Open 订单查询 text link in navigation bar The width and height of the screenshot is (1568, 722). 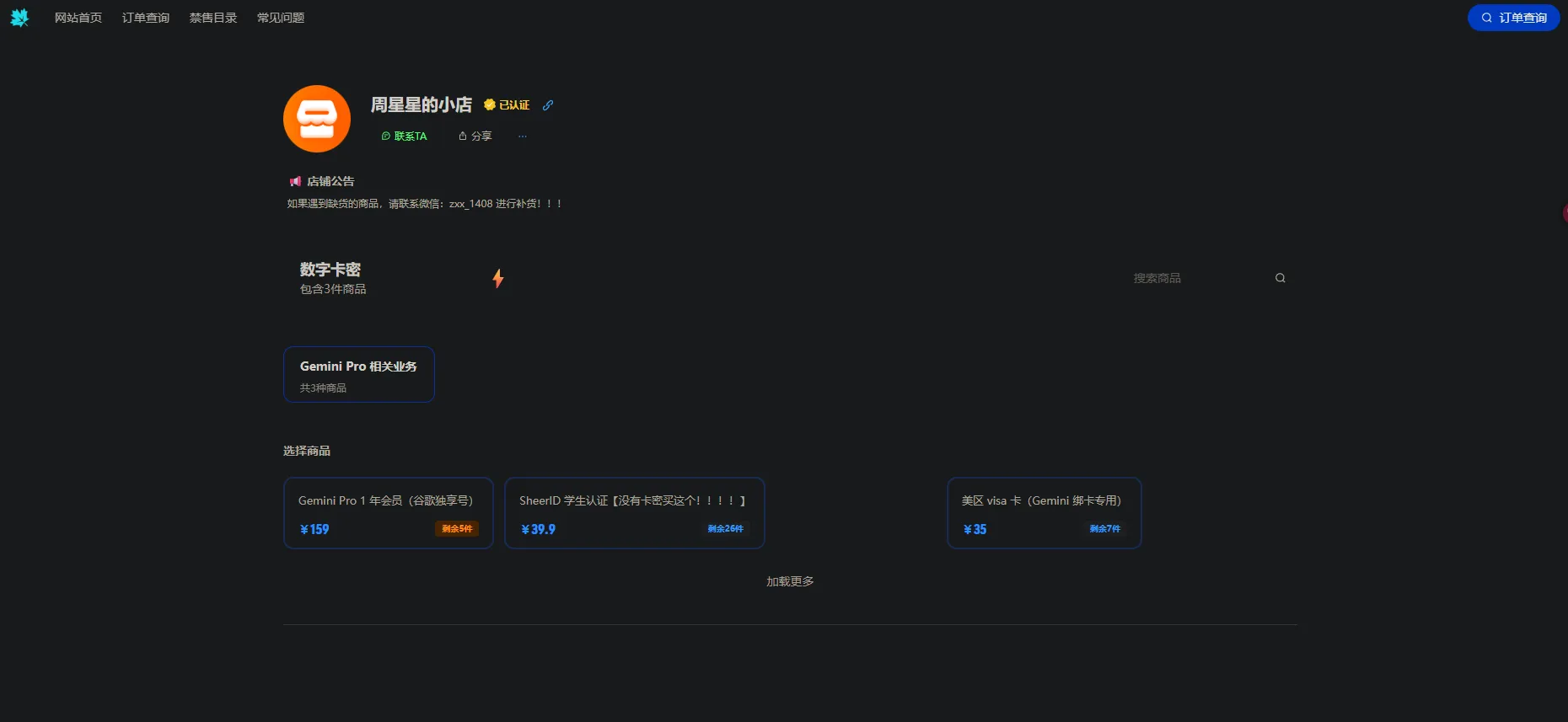click(x=146, y=18)
